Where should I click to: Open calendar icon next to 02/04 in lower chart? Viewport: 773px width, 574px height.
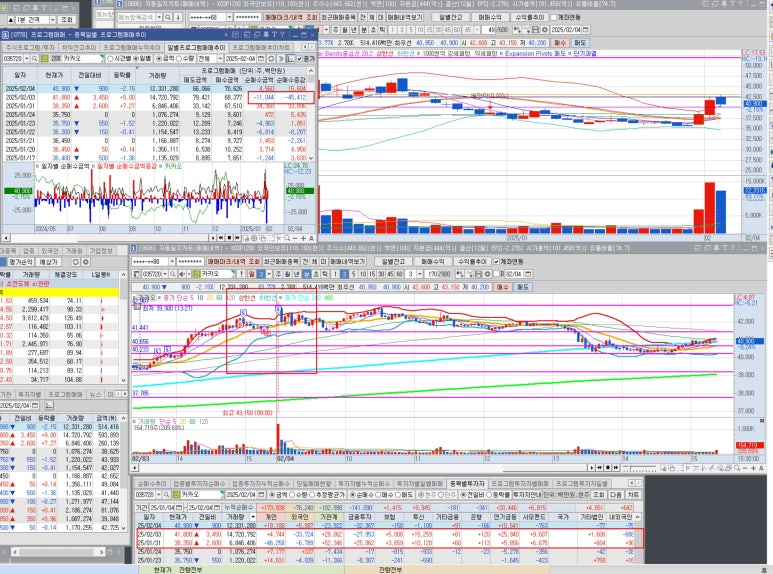[x=528, y=274]
